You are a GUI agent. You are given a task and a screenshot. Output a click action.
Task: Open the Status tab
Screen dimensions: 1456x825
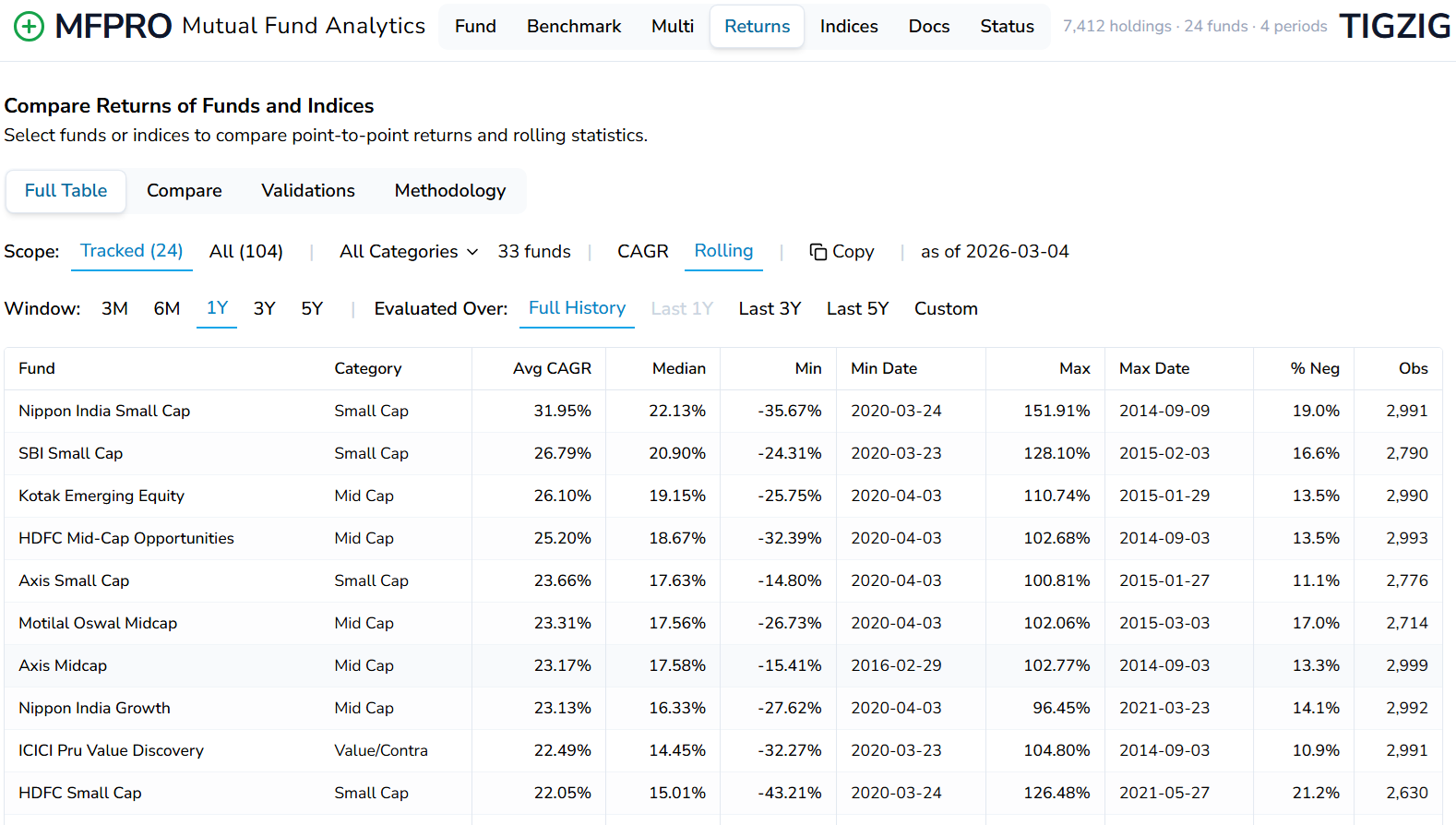point(1007,27)
